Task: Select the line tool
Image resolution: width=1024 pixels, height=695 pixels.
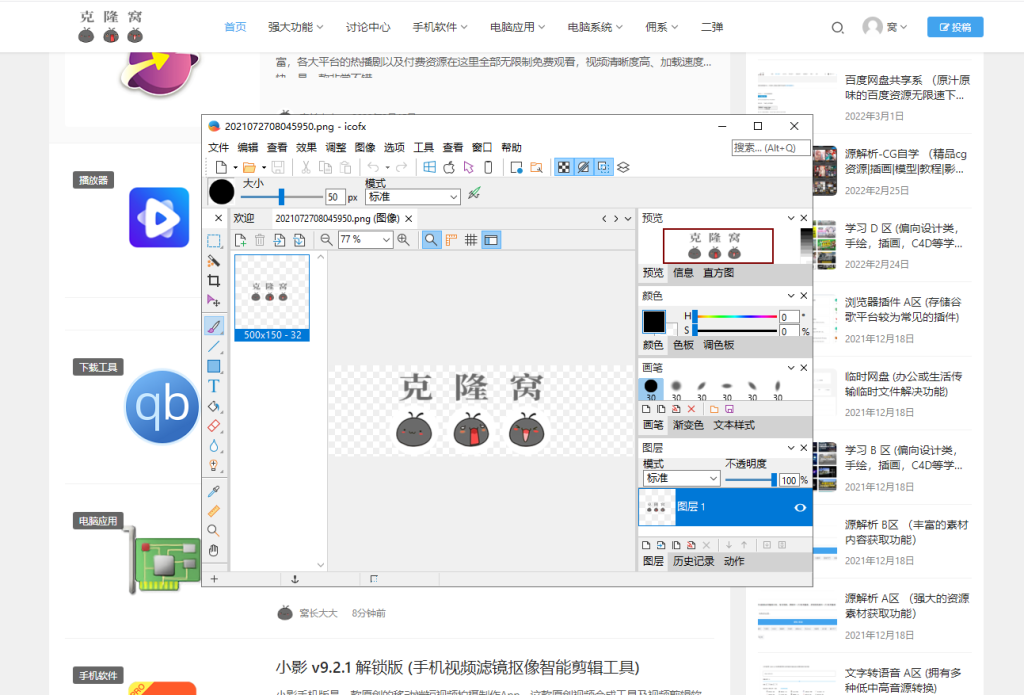Action: click(x=214, y=346)
